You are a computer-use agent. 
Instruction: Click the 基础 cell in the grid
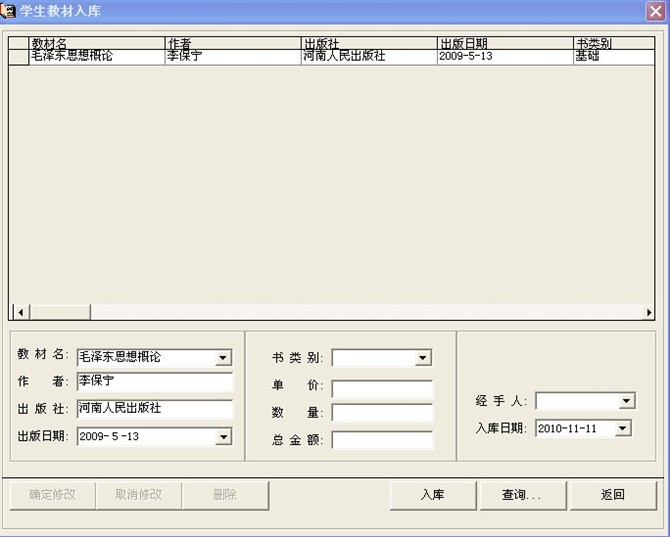pos(614,57)
